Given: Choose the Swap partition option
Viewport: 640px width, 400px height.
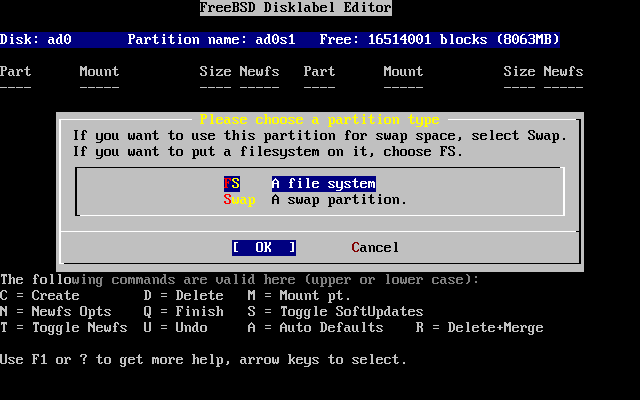Looking at the screenshot, I should [x=315, y=199].
